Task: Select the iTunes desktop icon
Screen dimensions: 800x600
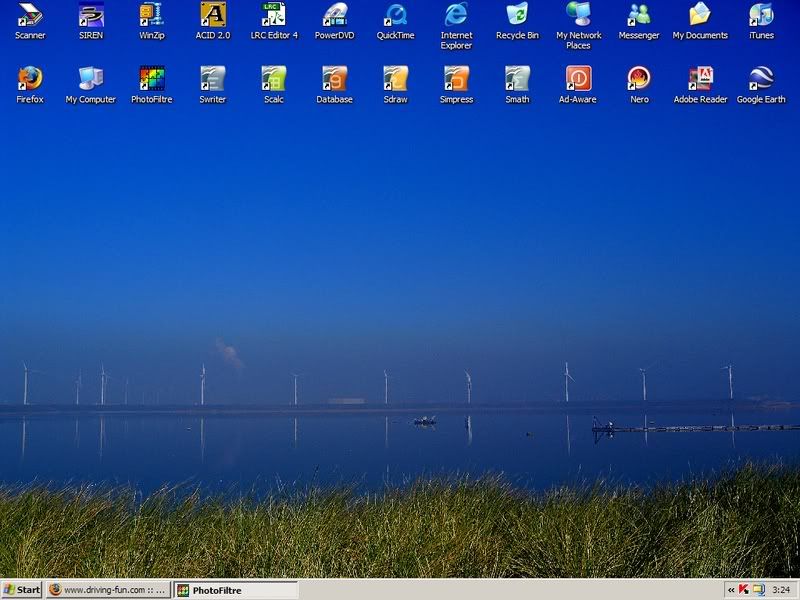Action: point(761,15)
